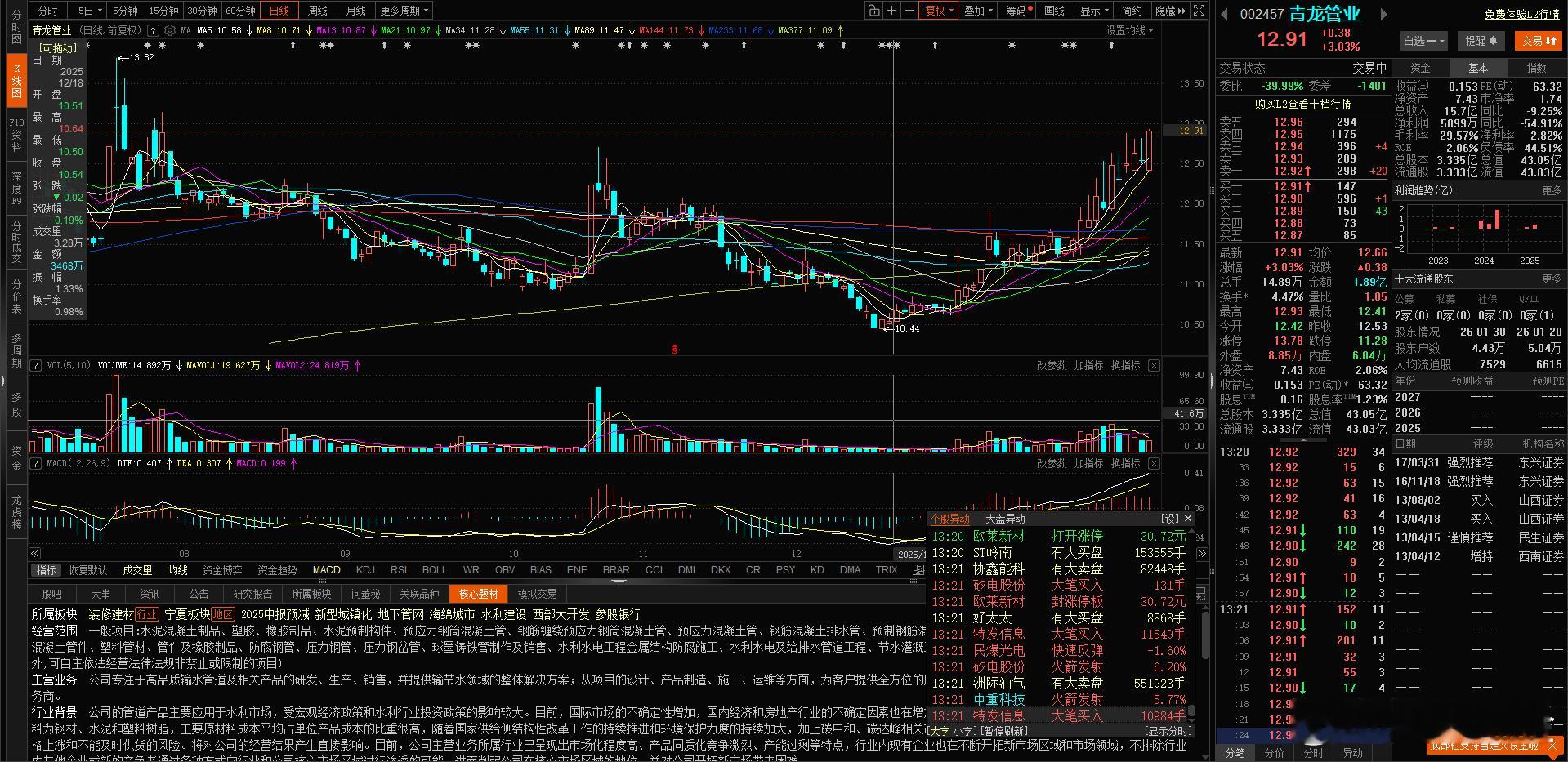Open 多周期 in left sidebar
The width and height of the screenshot is (1568, 762).
coord(16,350)
